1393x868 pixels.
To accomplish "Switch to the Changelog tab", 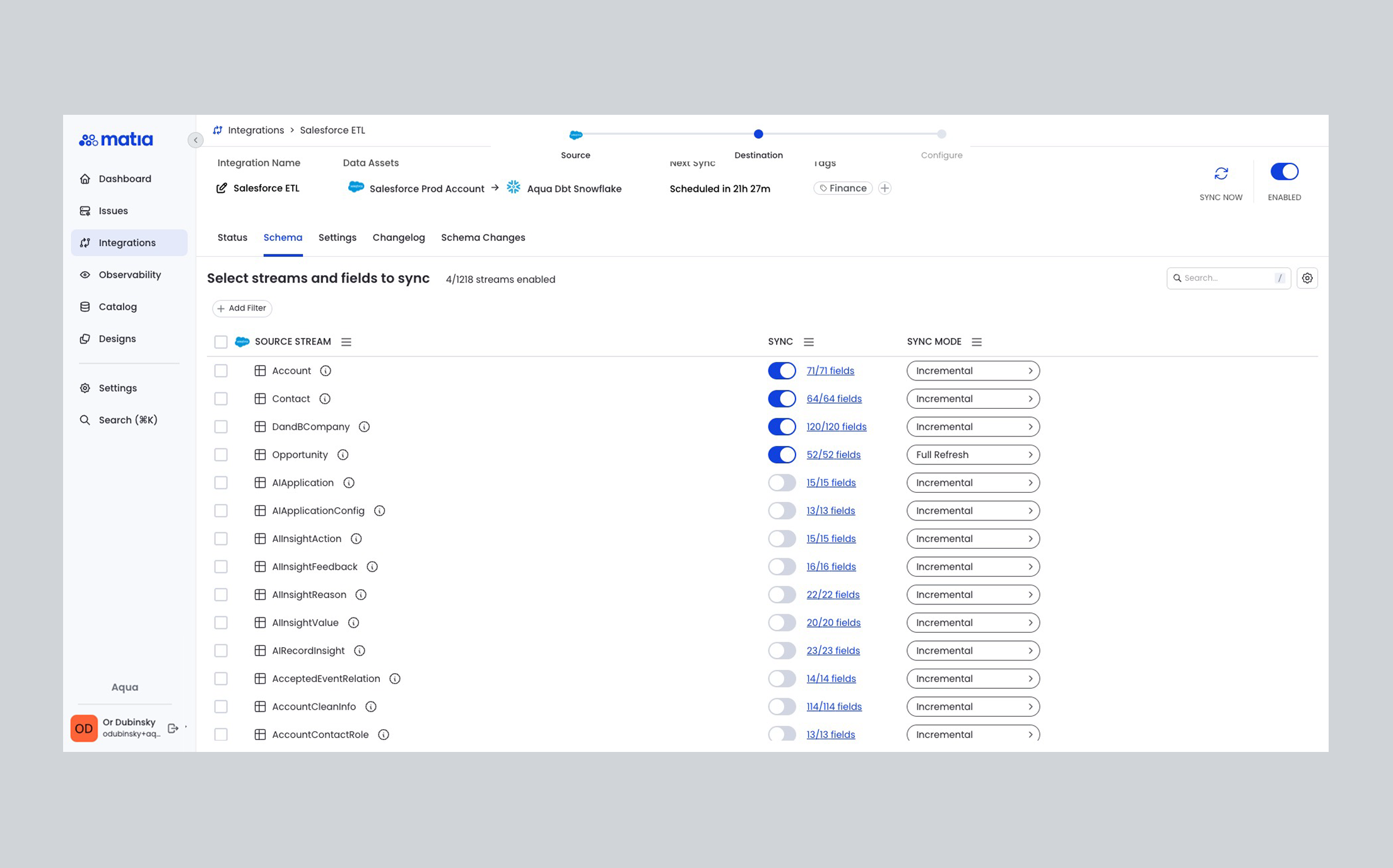I will [398, 238].
